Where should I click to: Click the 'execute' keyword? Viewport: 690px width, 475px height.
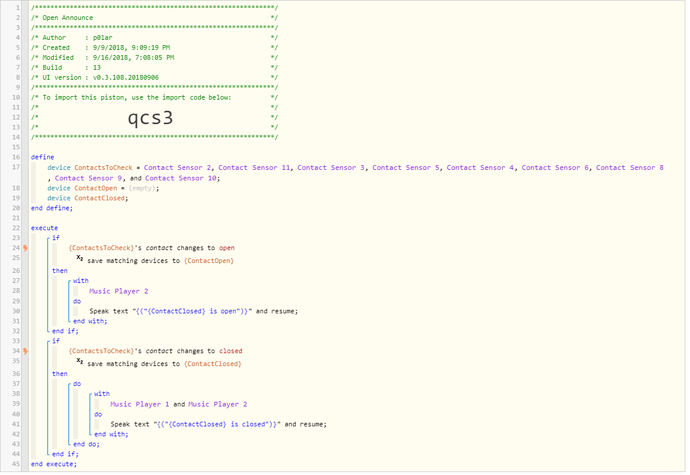pos(44,228)
